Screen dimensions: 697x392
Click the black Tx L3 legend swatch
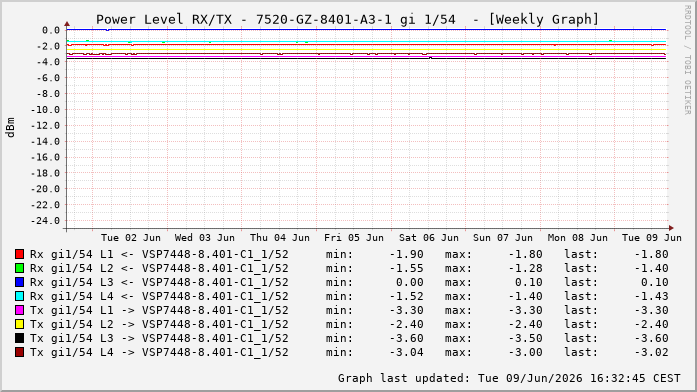[19, 338]
